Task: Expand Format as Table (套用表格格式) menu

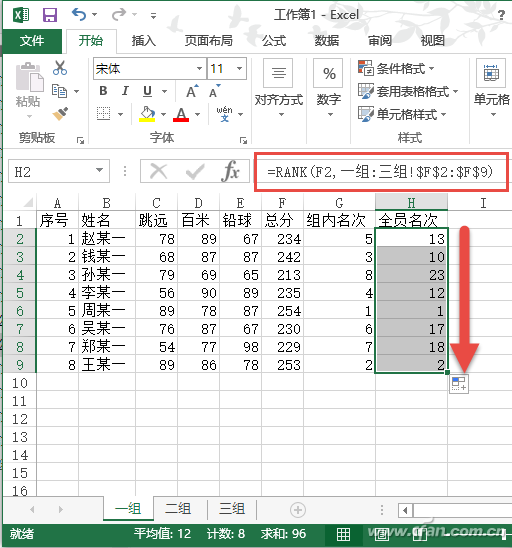Action: pos(408,91)
